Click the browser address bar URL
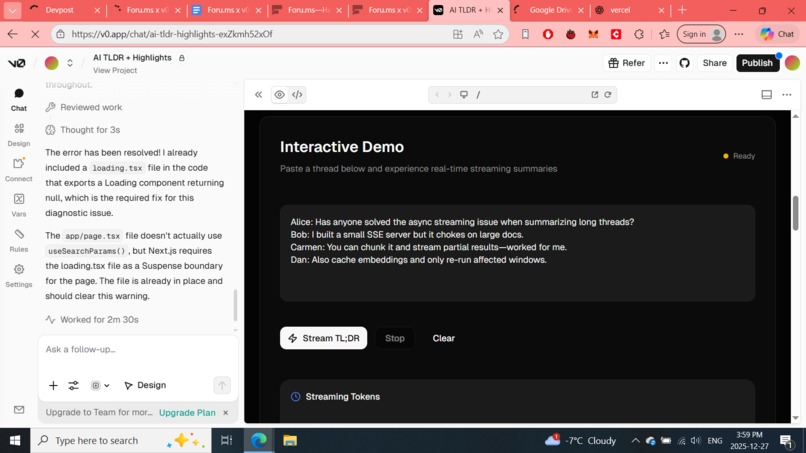806x453 pixels. pyautogui.click(x=172, y=34)
